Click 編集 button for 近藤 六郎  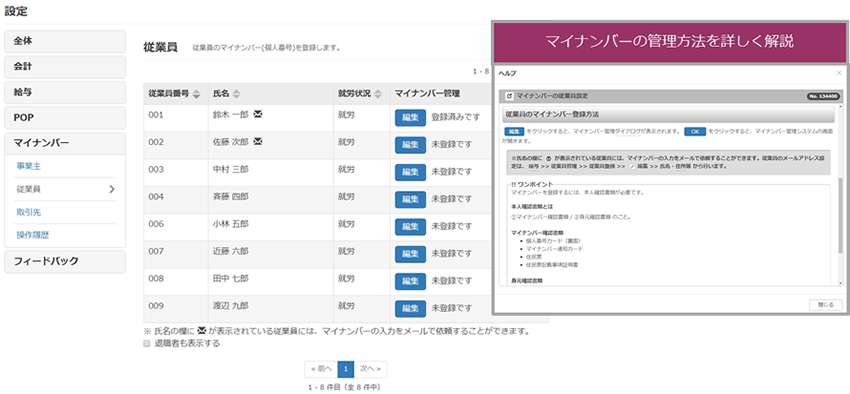(410, 253)
